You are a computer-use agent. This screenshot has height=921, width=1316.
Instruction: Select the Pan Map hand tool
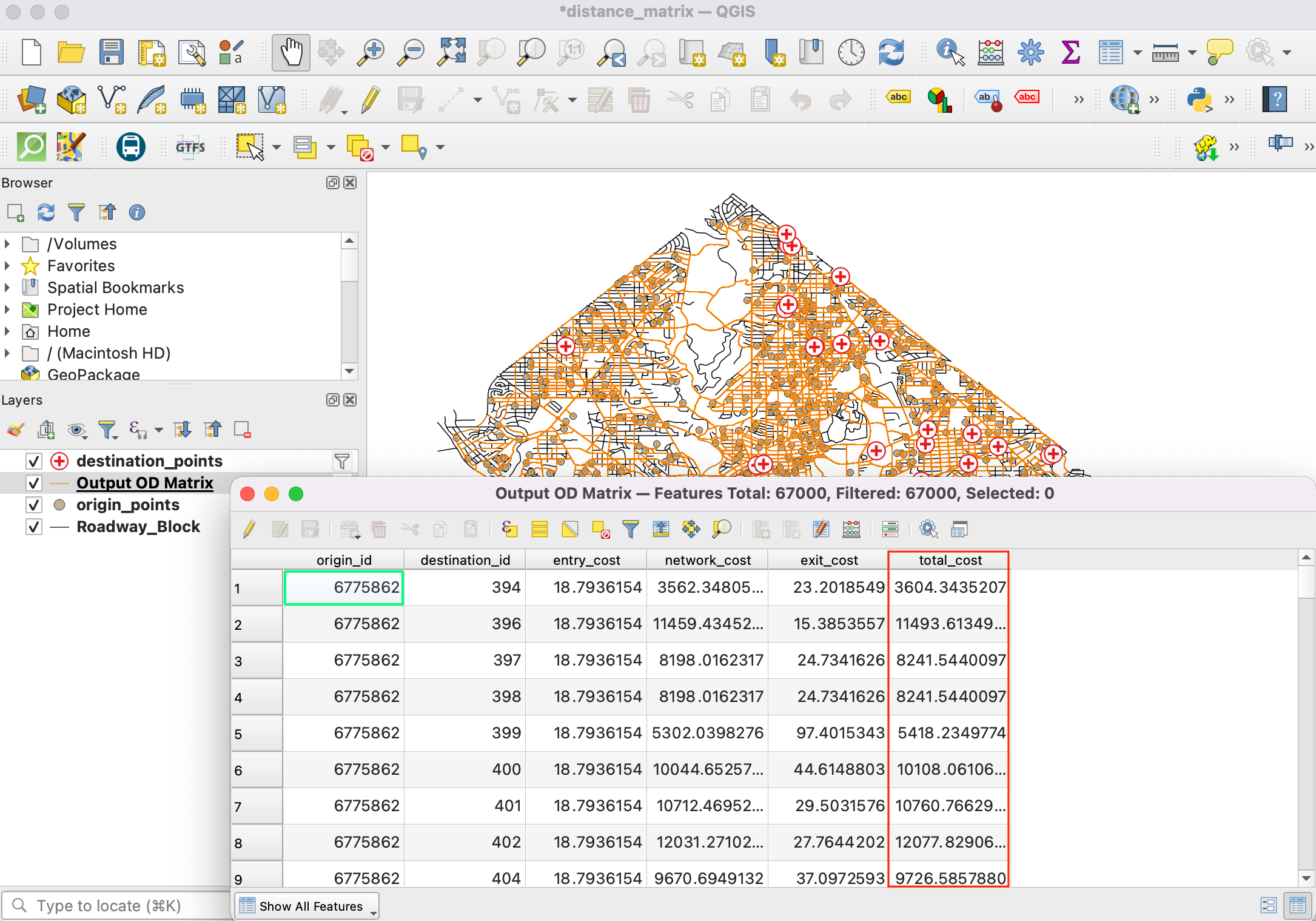coord(291,53)
